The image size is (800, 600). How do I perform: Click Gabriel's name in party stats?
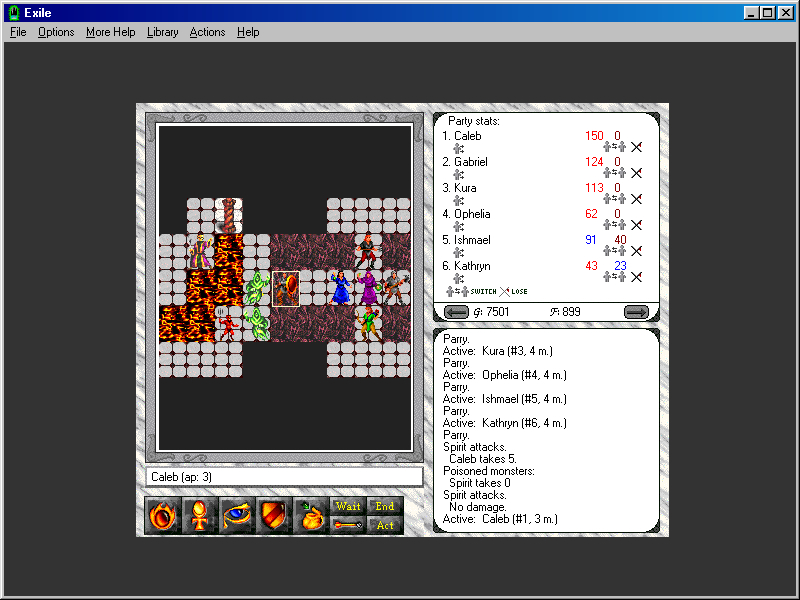(x=470, y=162)
